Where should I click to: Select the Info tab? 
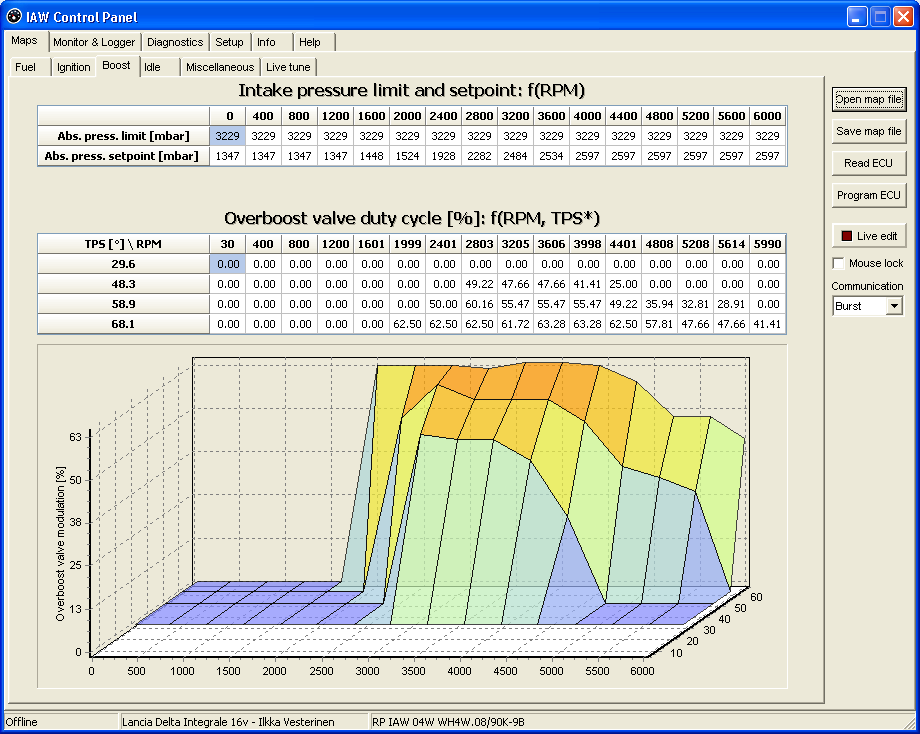click(x=272, y=42)
